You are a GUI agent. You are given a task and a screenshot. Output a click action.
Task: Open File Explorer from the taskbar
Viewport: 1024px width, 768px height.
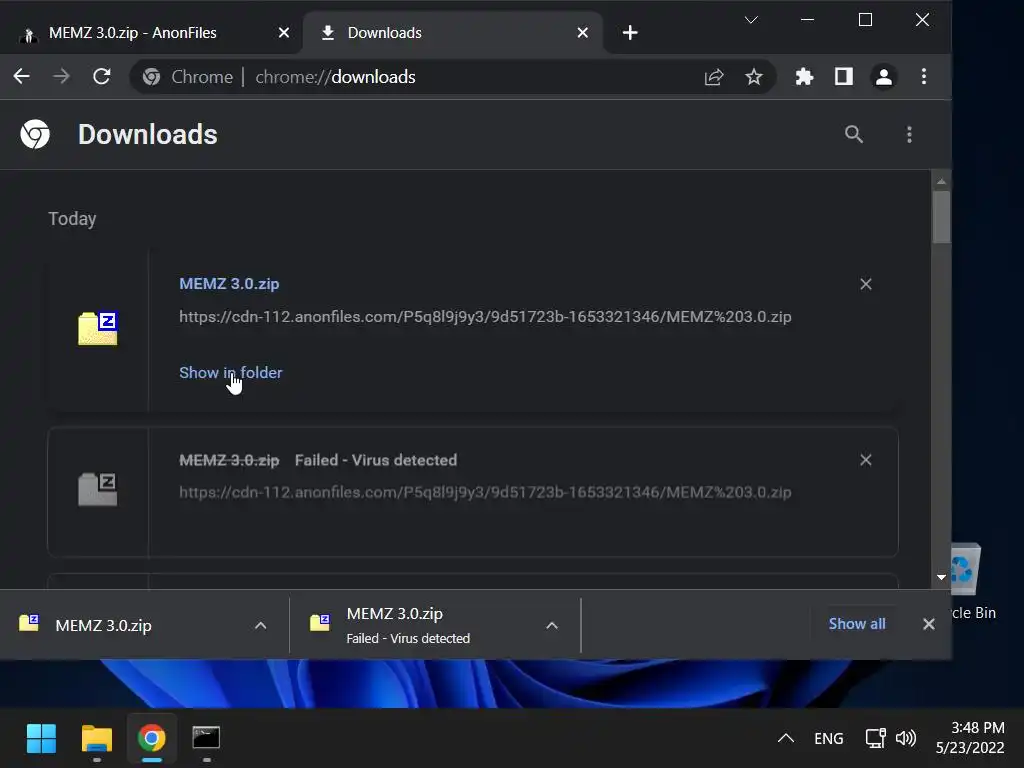(97, 739)
